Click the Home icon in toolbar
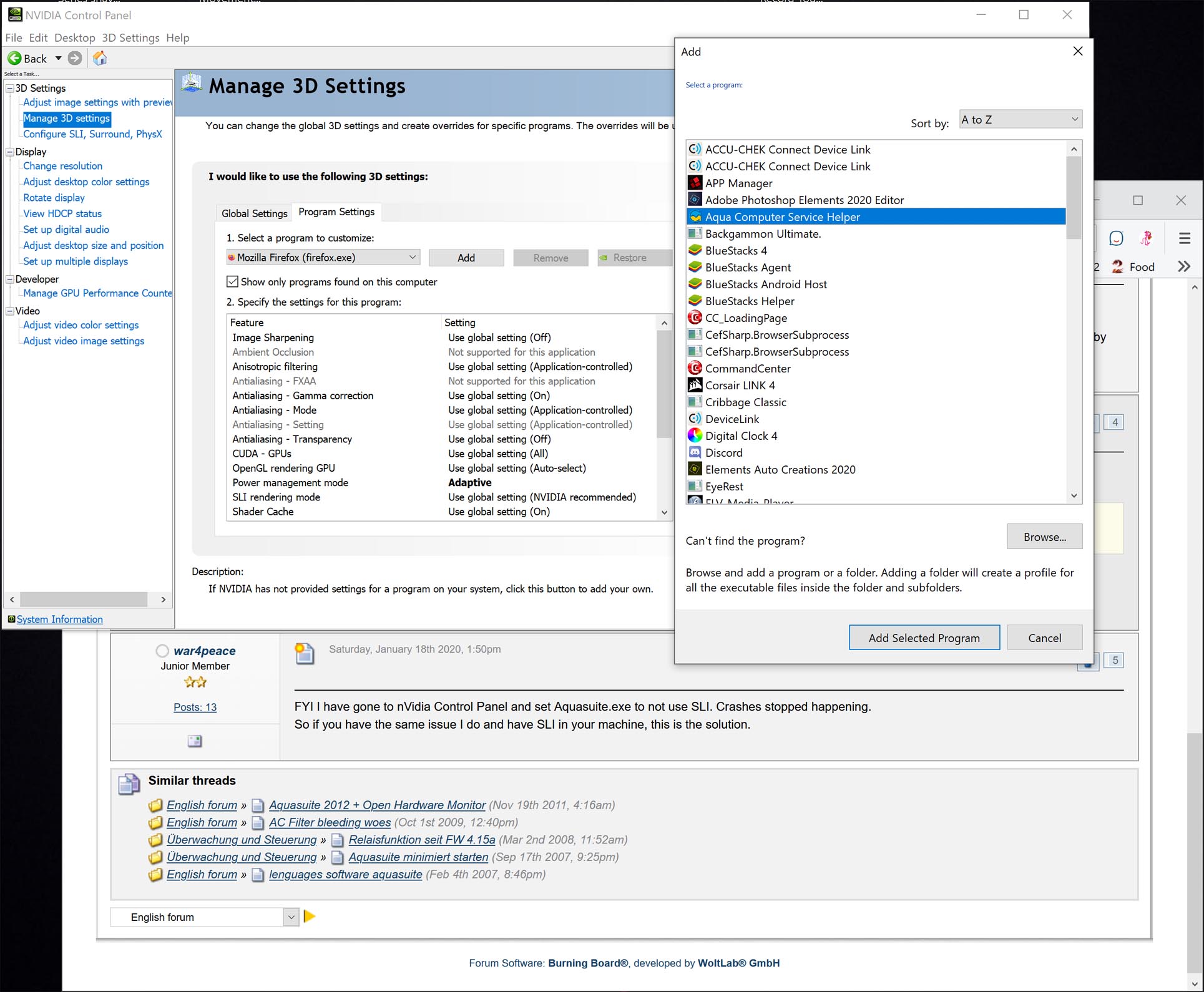This screenshot has height=992, width=1204. [x=100, y=58]
